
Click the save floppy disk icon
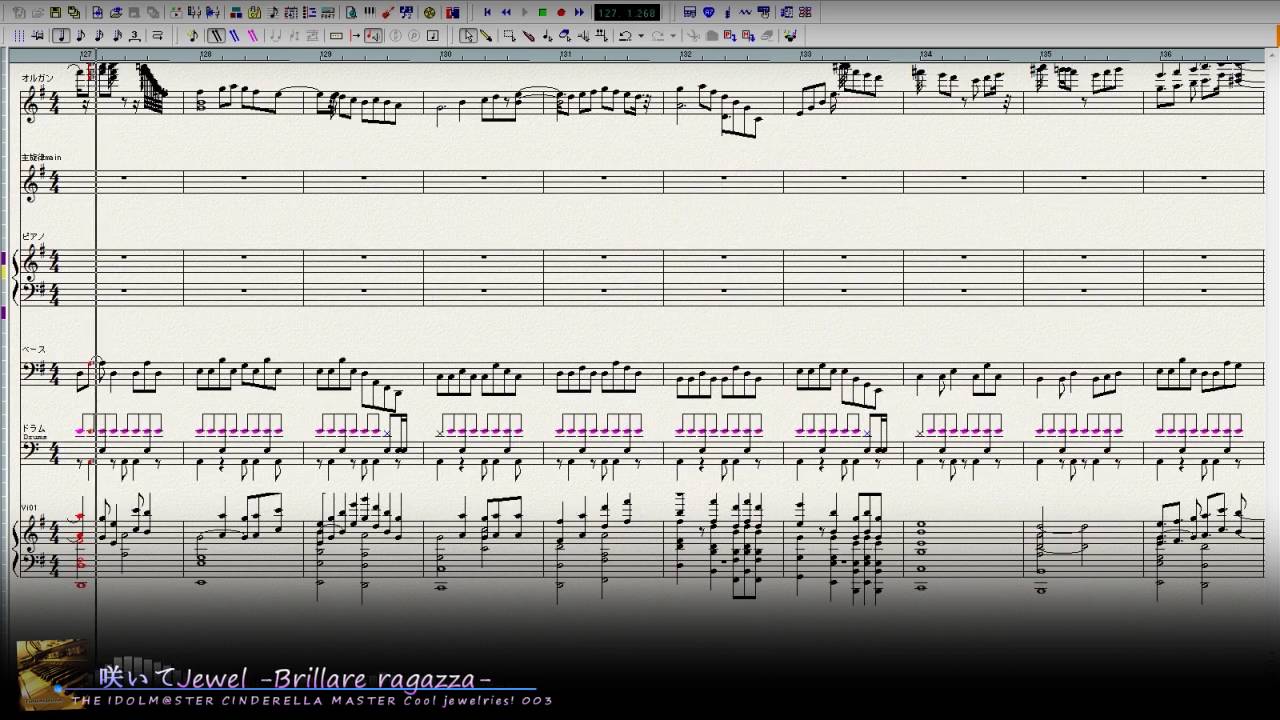pyautogui.click(x=55, y=13)
